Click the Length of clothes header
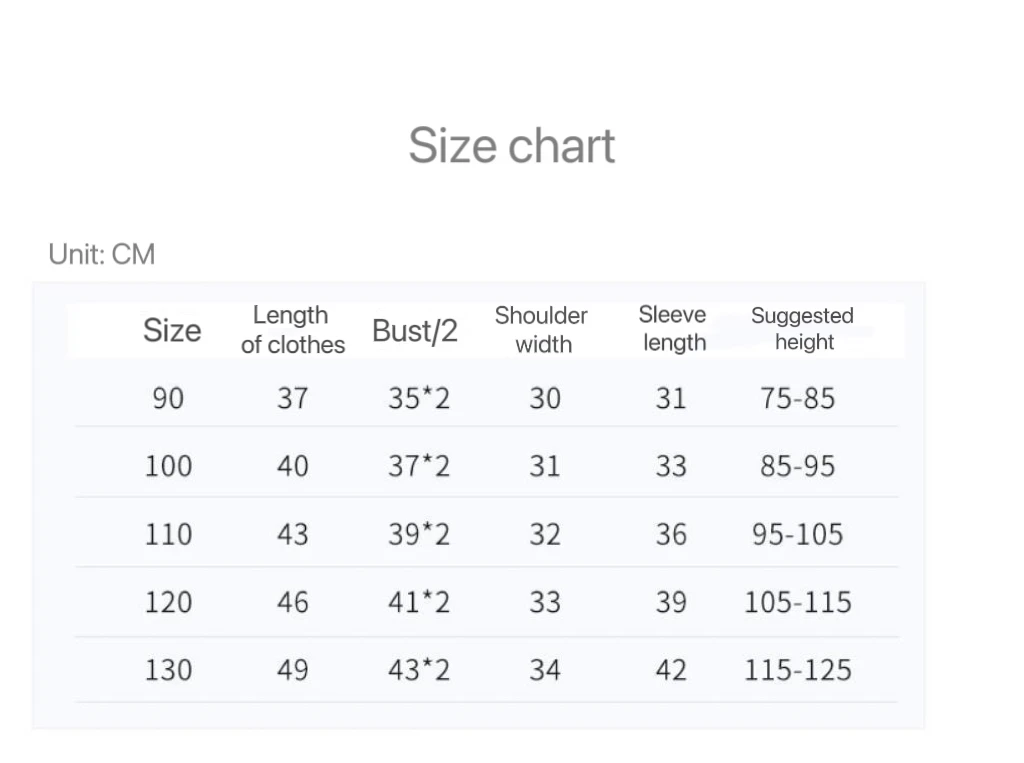Viewport: 1024px width, 763px height. tap(292, 330)
